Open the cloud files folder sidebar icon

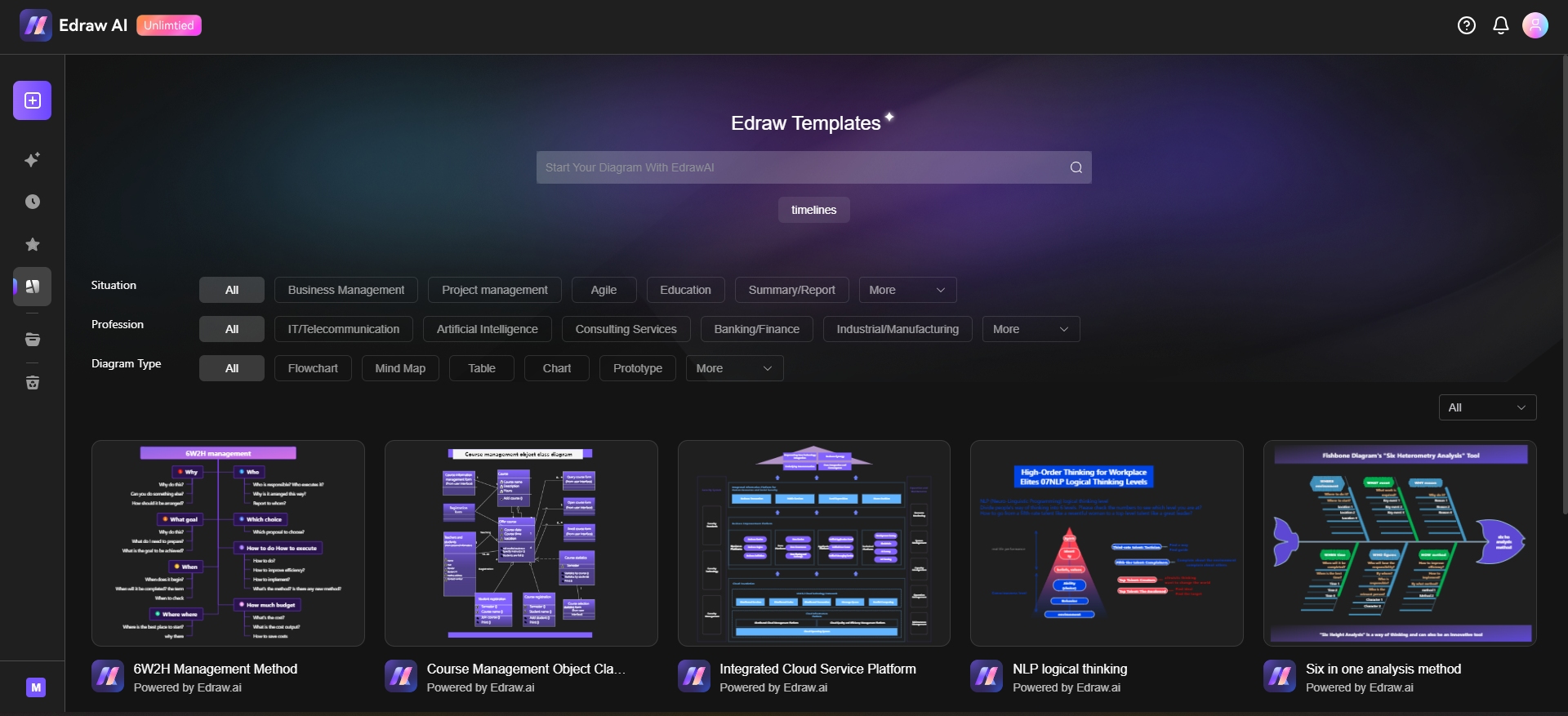(x=32, y=340)
